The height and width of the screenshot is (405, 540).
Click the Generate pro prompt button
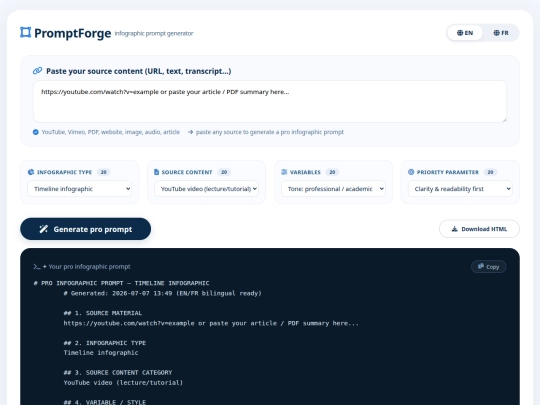click(85, 229)
